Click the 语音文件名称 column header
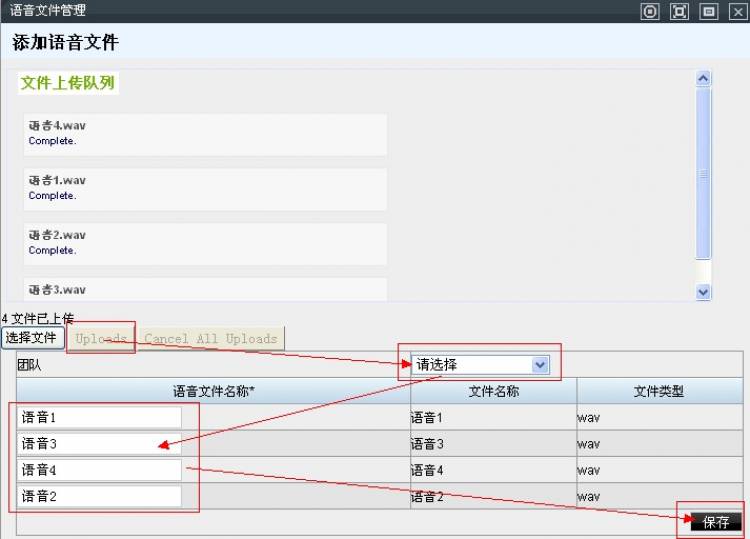 point(213,392)
